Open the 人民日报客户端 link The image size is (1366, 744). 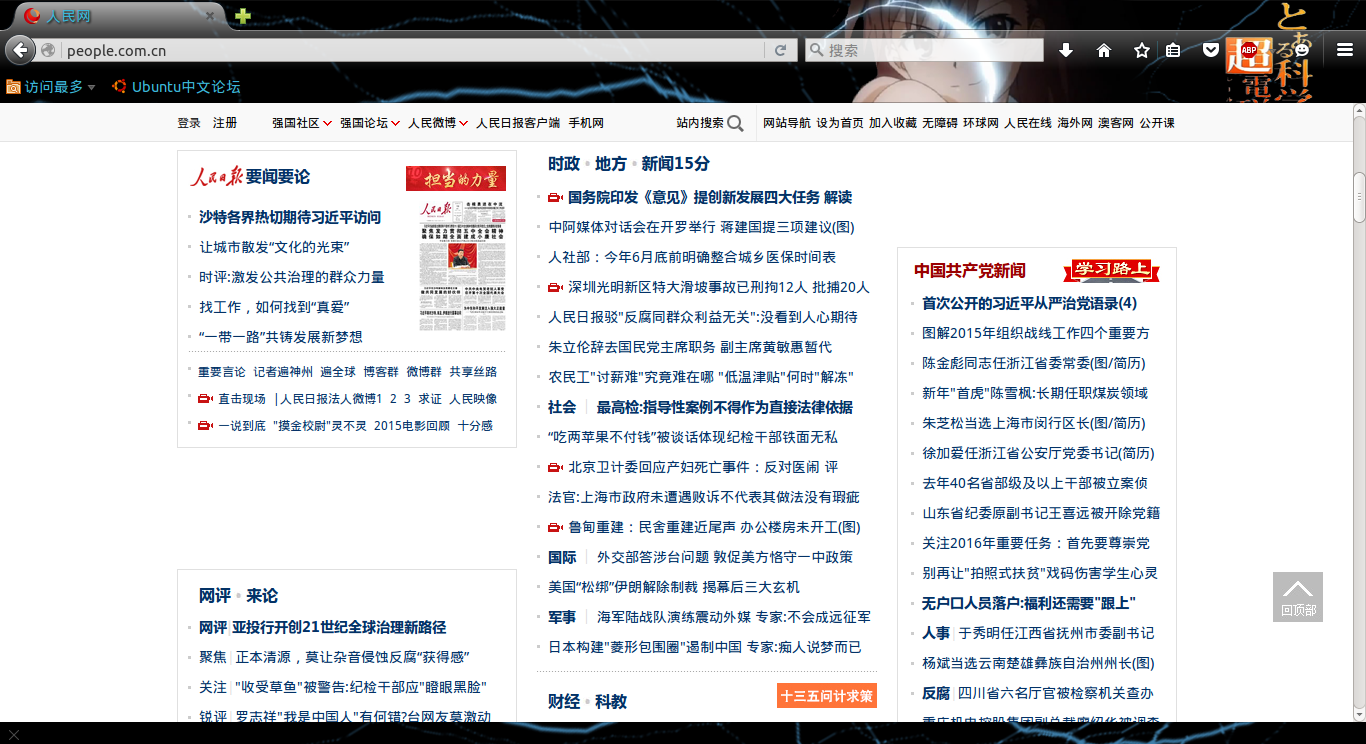point(518,123)
